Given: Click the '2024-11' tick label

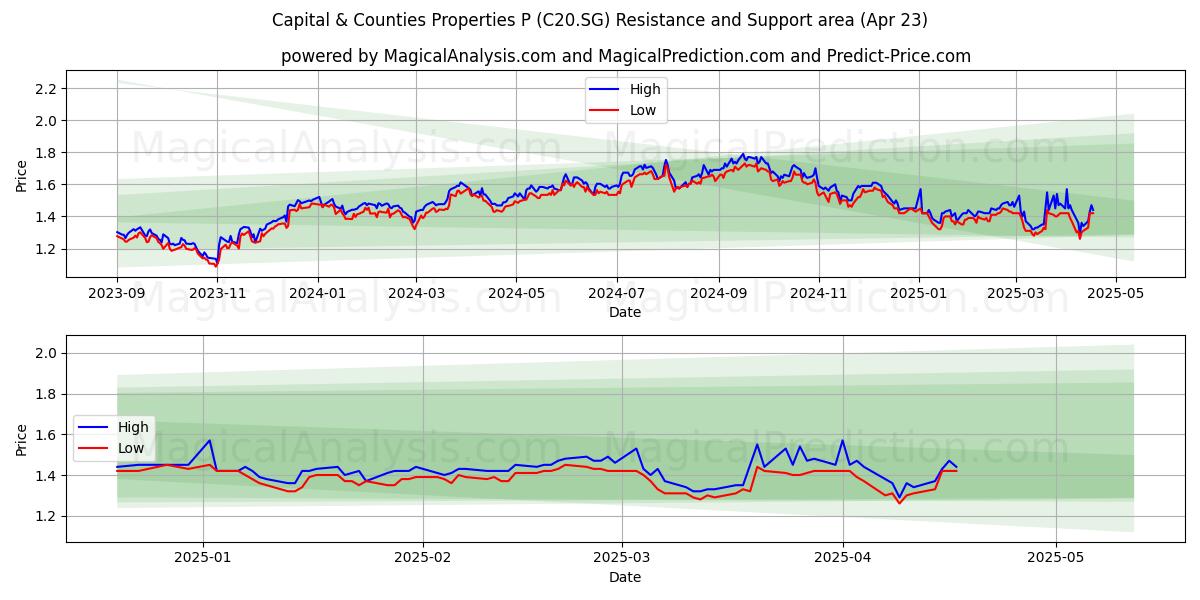Looking at the screenshot, I should click(x=819, y=293).
